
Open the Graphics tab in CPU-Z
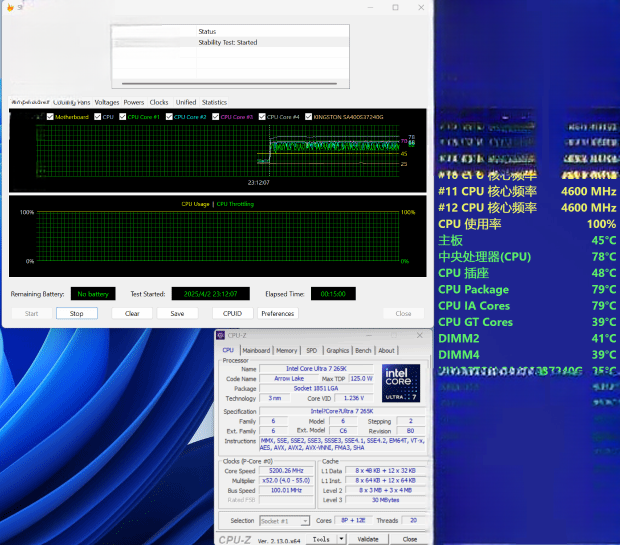338,350
